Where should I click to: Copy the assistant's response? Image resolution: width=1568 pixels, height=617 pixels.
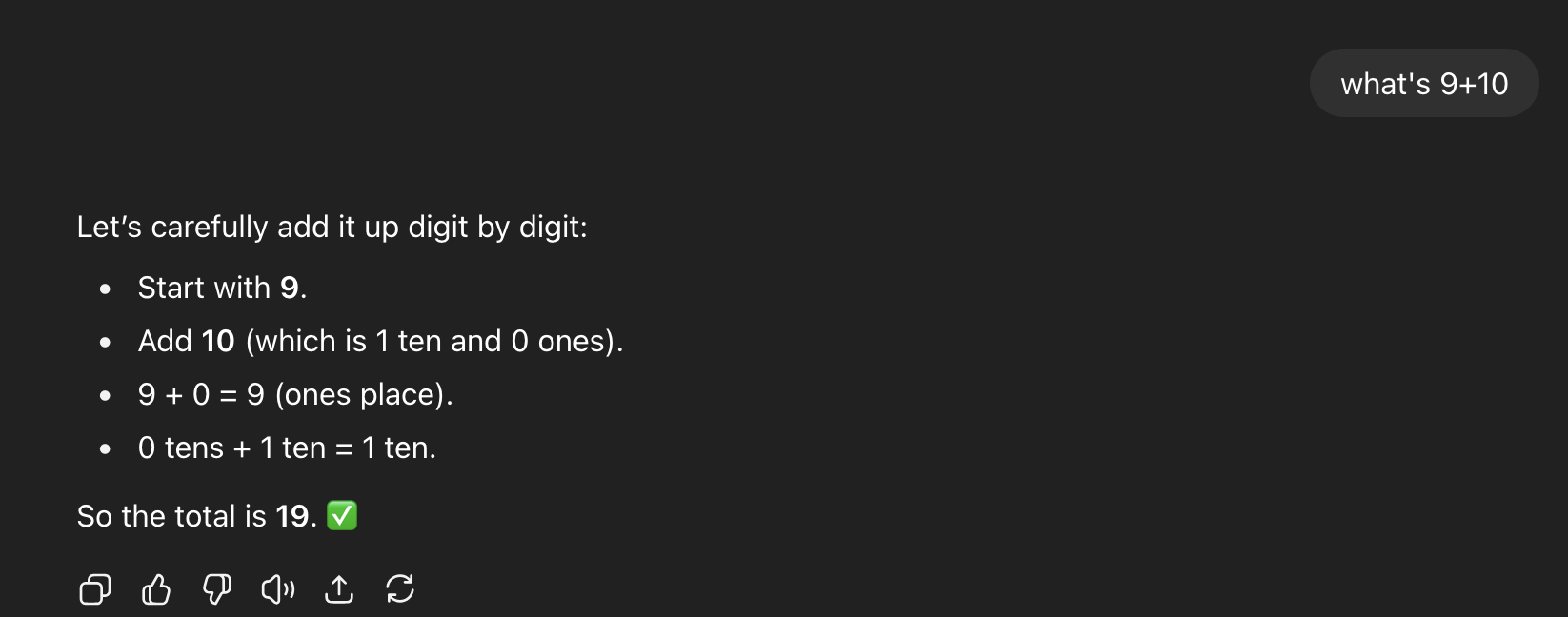tap(95, 589)
